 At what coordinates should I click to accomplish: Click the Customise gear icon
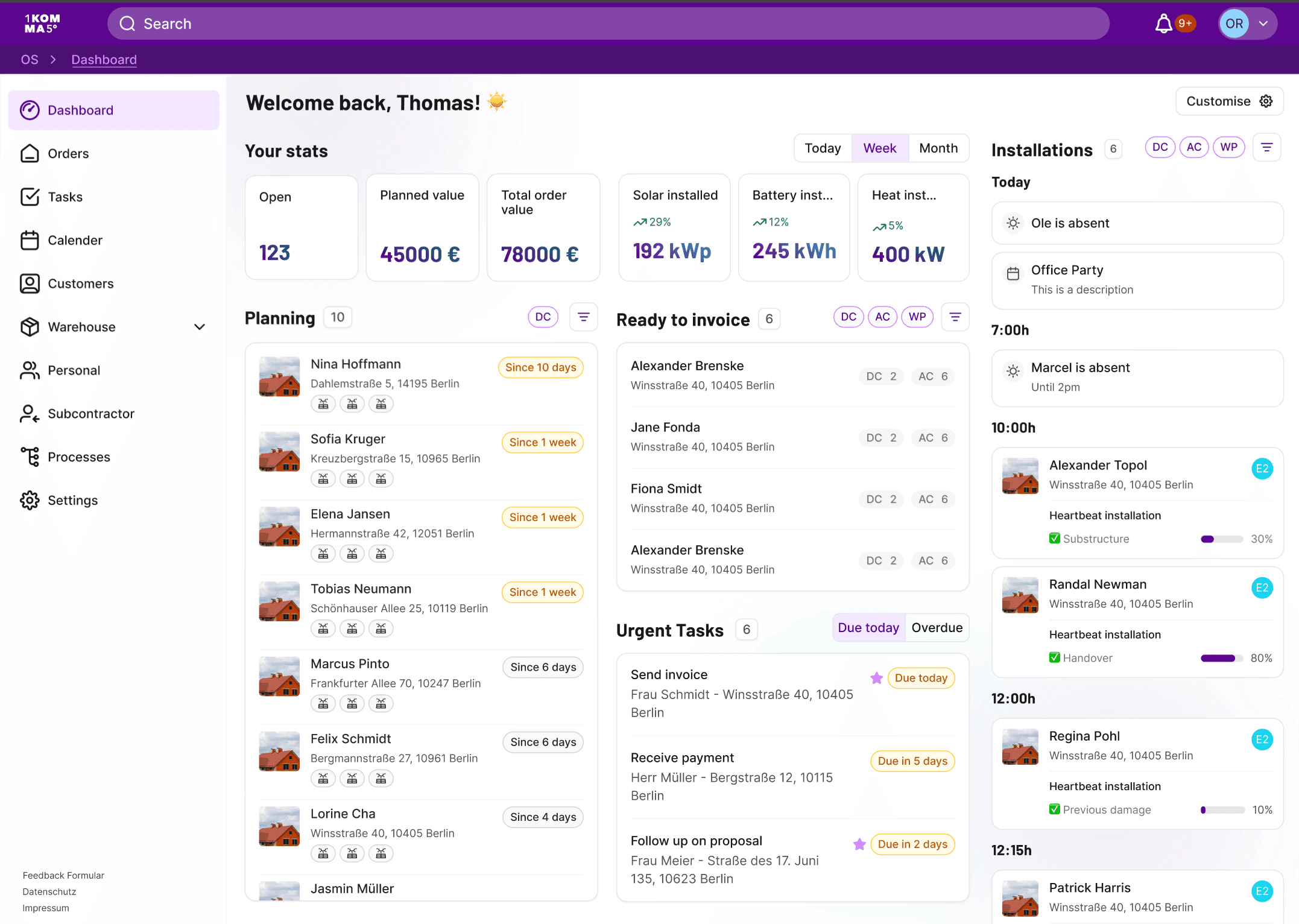[x=1266, y=101]
